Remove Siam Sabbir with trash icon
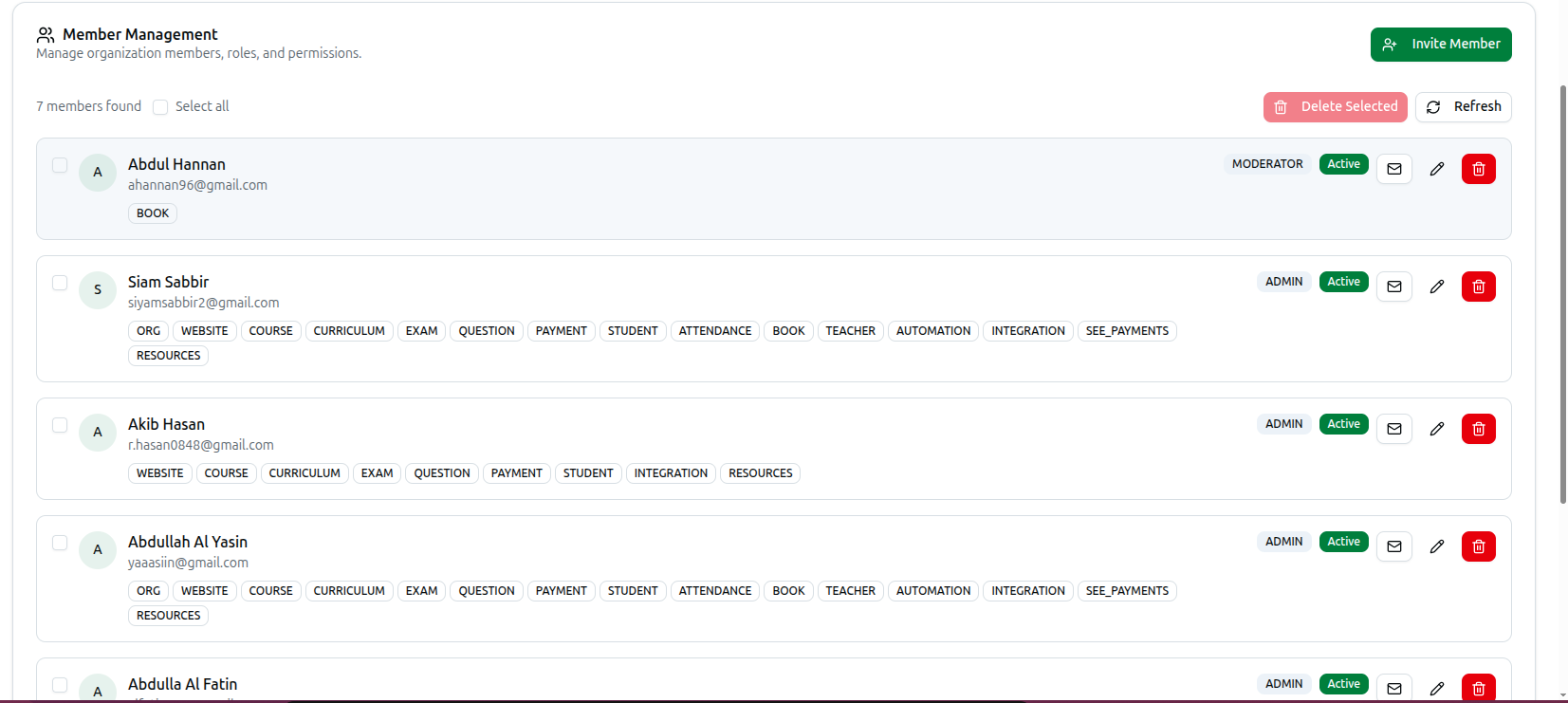This screenshot has width=1568, height=703. (1479, 287)
